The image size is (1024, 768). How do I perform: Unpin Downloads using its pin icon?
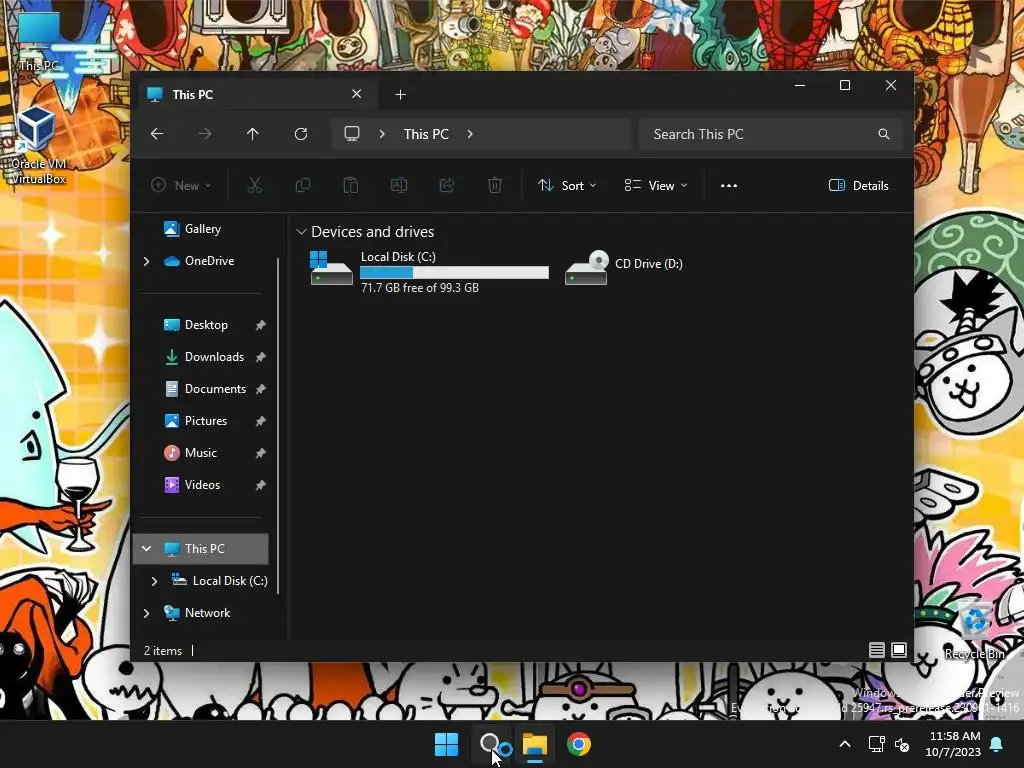[261, 357]
